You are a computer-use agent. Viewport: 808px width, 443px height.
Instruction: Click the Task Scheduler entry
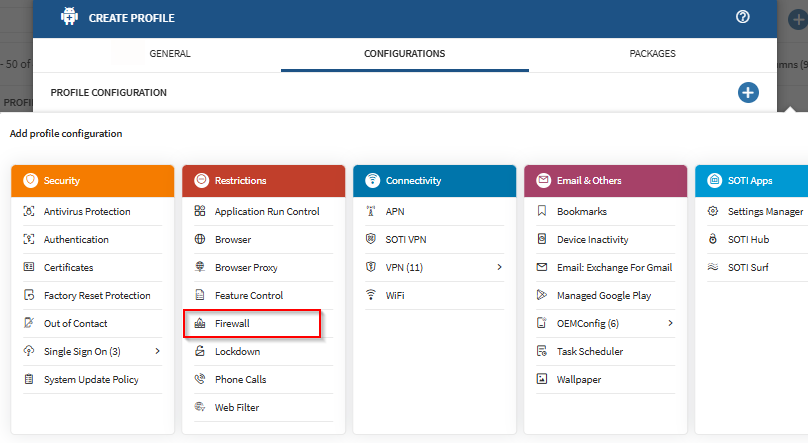click(589, 352)
